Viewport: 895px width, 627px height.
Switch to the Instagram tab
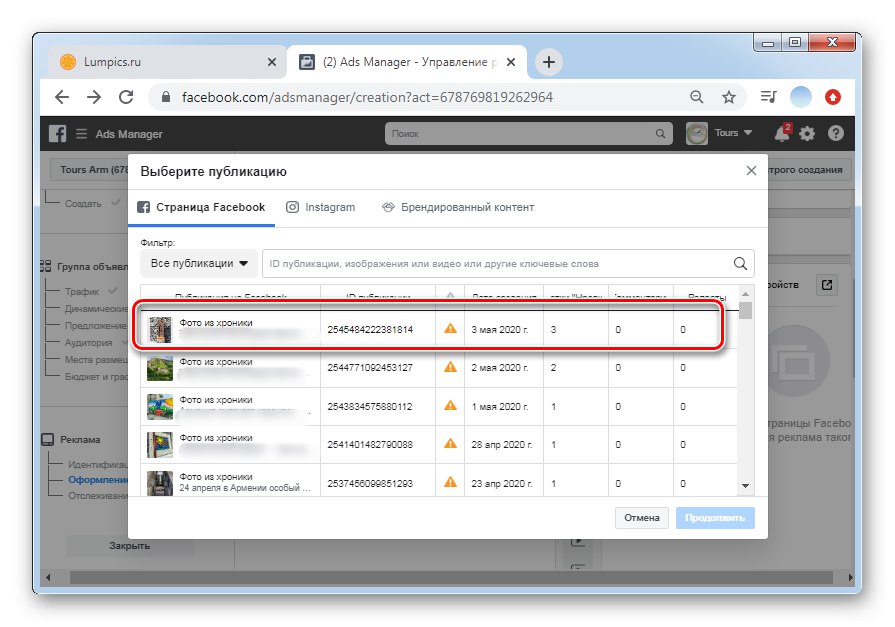click(320, 207)
